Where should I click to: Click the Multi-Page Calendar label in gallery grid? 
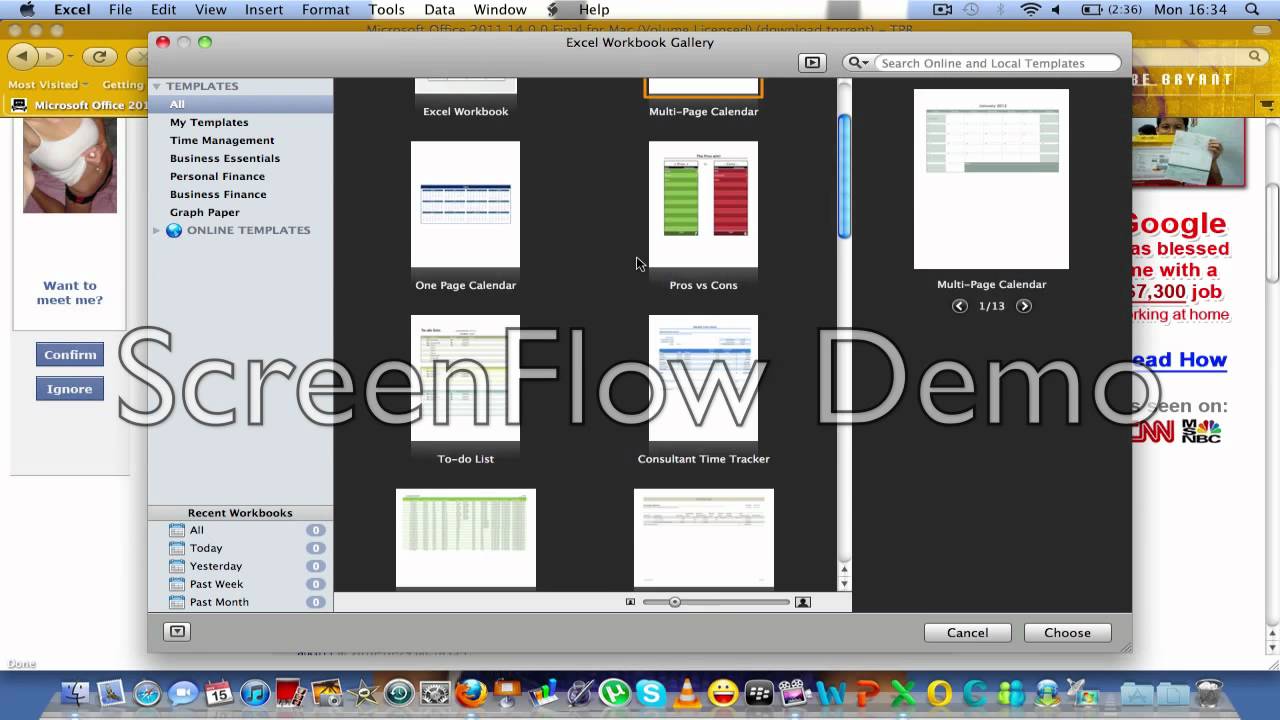[x=703, y=111]
